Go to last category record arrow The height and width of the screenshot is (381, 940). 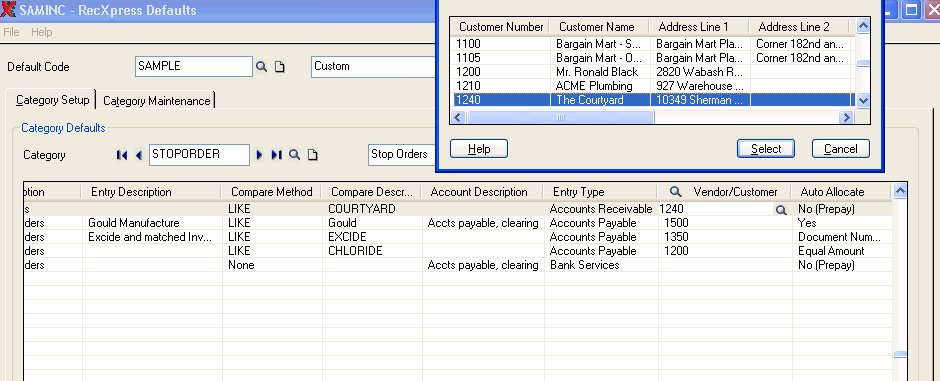(276, 155)
